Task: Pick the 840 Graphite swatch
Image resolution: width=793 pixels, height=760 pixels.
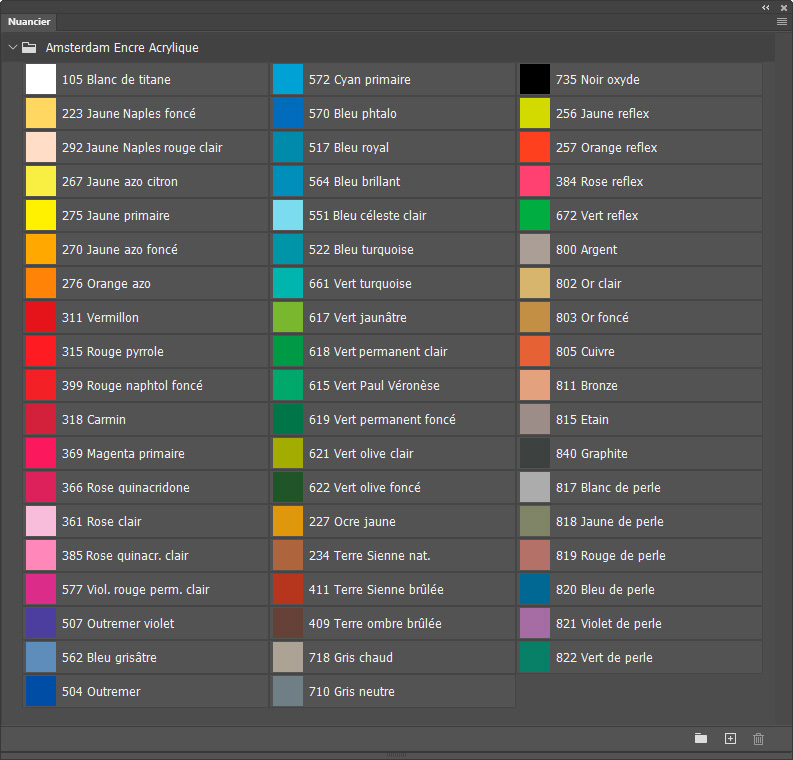Action: [535, 453]
